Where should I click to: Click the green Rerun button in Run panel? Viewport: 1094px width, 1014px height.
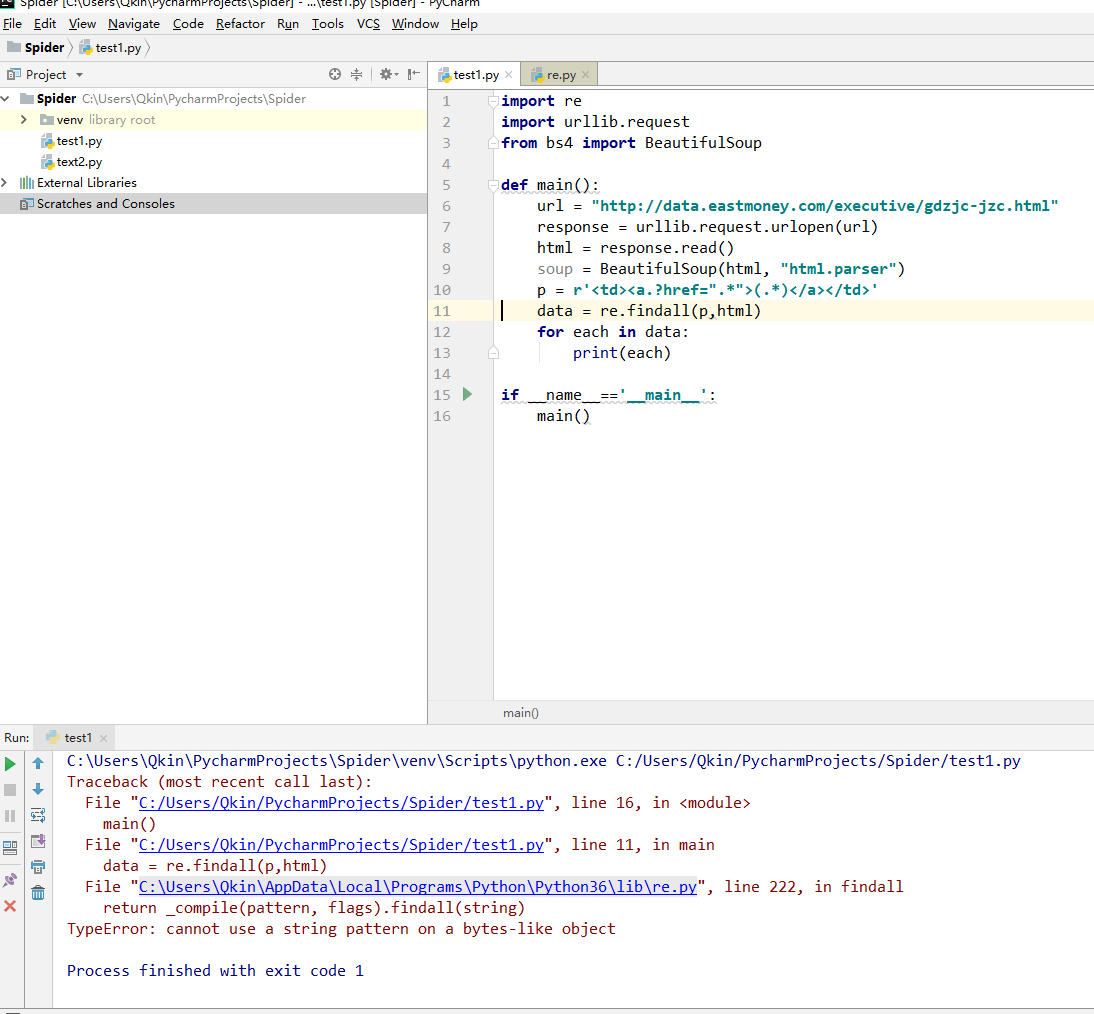pyautogui.click(x=10, y=764)
